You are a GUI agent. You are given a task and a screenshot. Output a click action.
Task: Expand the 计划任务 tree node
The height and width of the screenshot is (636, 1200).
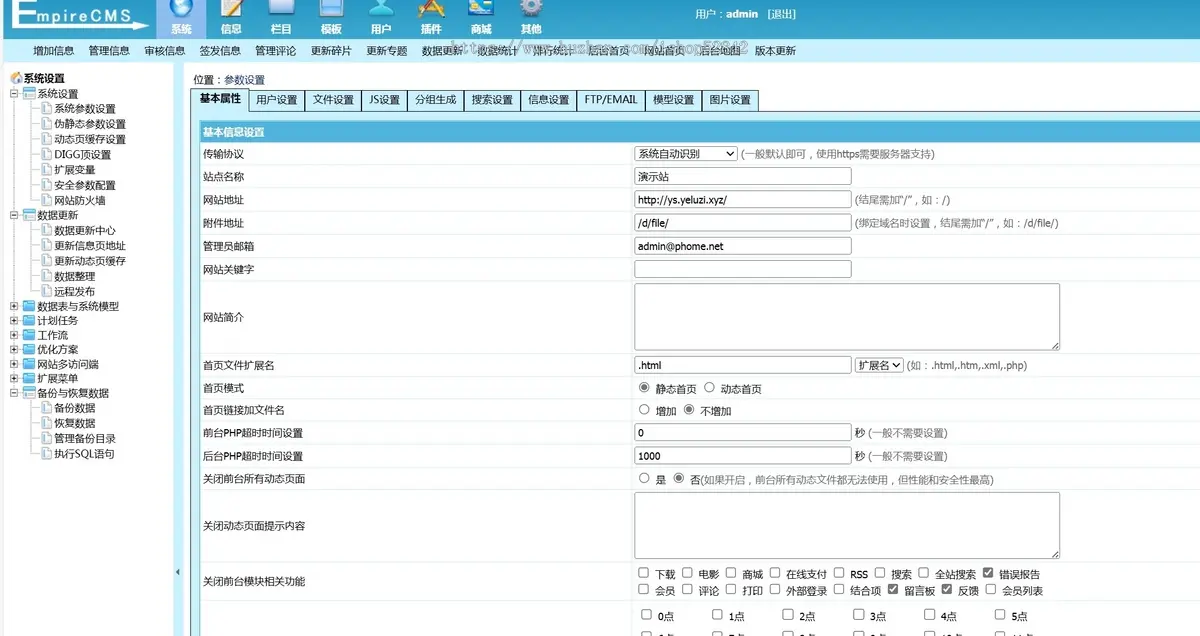(x=14, y=321)
